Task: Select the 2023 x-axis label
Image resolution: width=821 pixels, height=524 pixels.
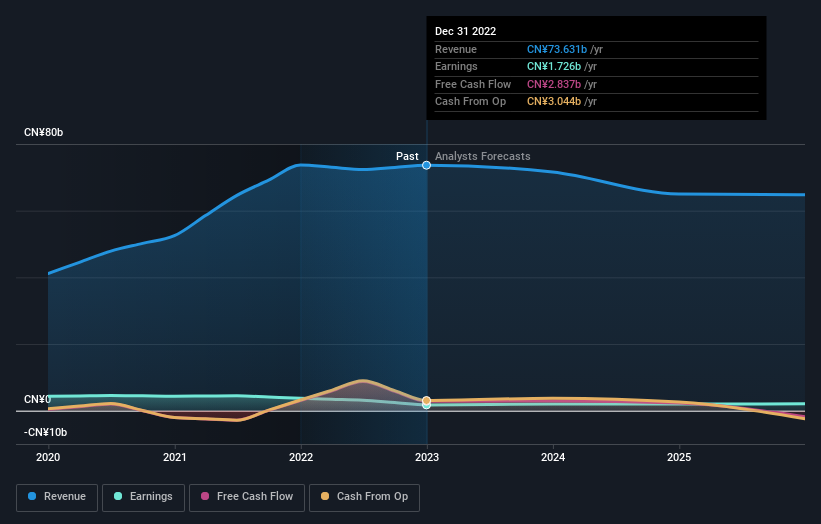Action: [427, 457]
